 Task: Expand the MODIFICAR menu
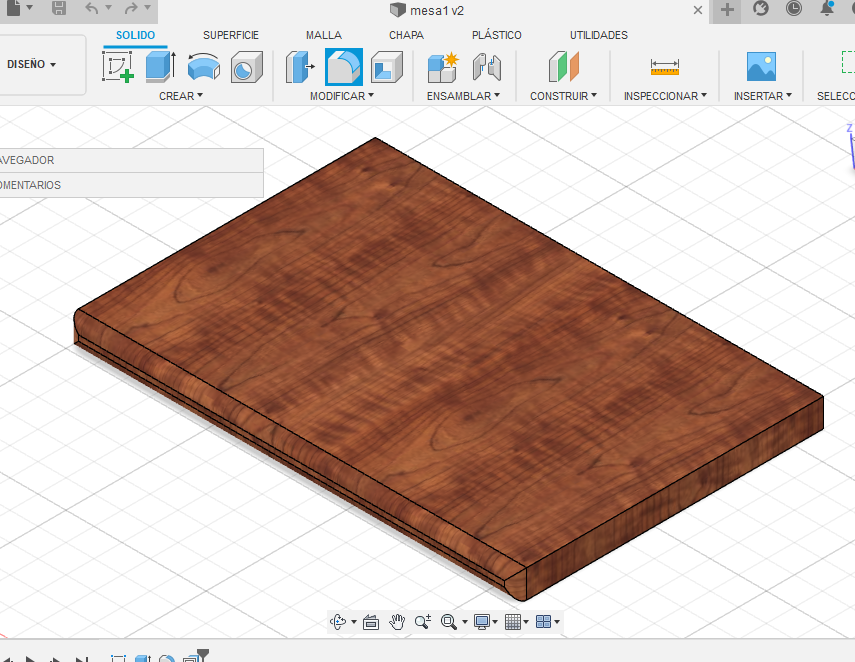341,96
